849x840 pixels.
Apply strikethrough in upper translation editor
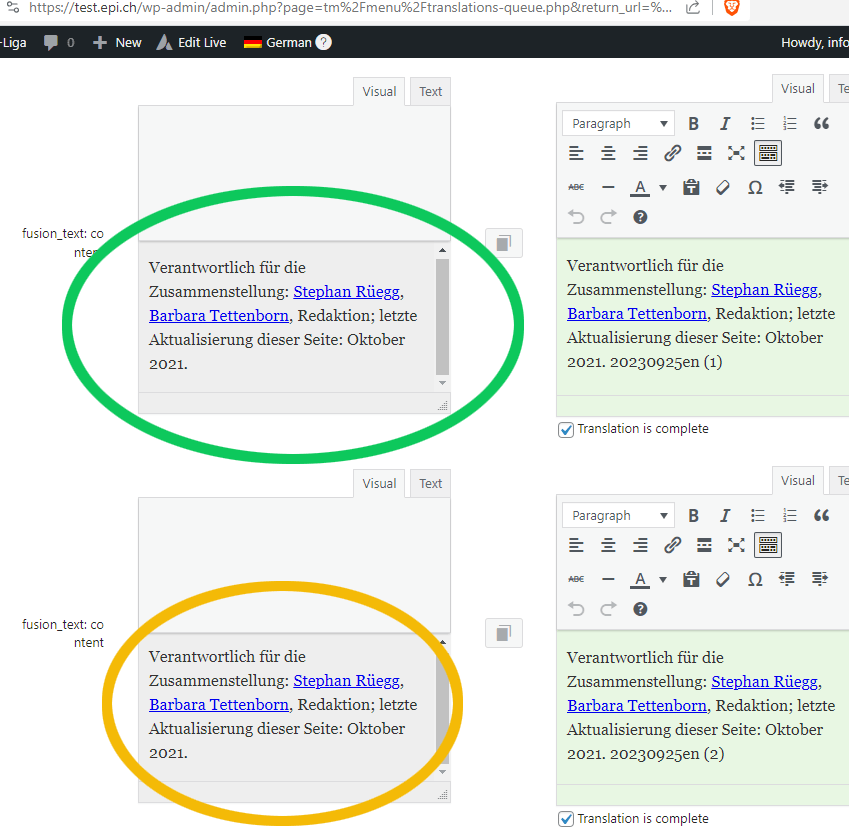576,187
